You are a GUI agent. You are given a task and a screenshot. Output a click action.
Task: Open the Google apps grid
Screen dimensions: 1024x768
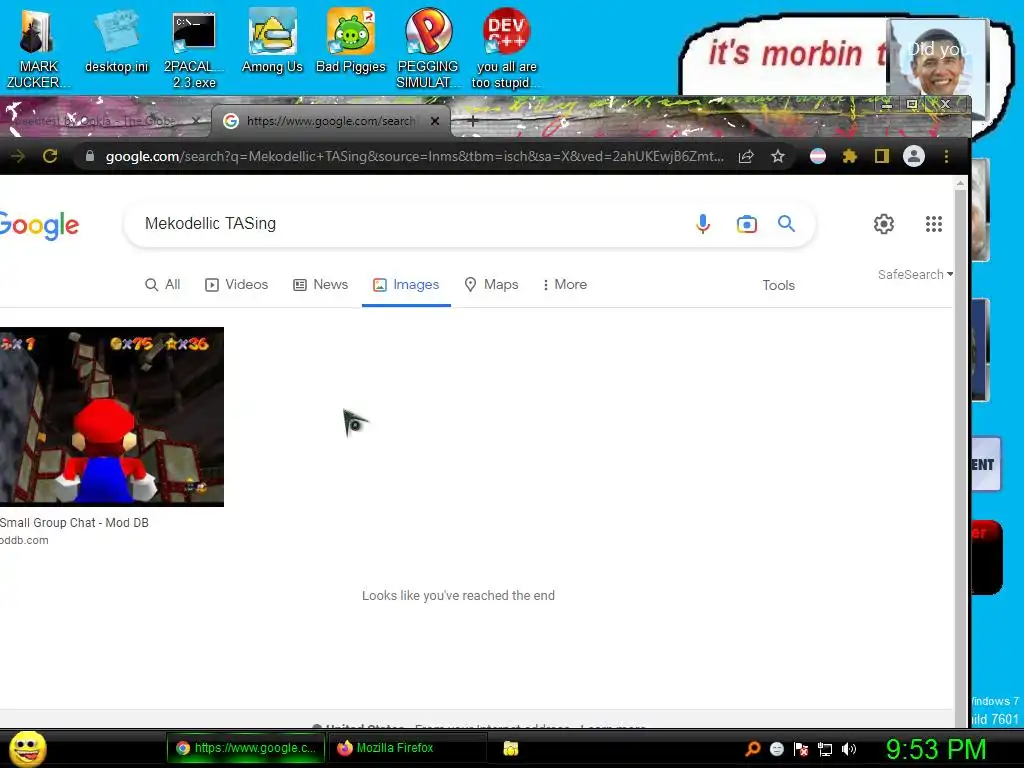pos(934,224)
